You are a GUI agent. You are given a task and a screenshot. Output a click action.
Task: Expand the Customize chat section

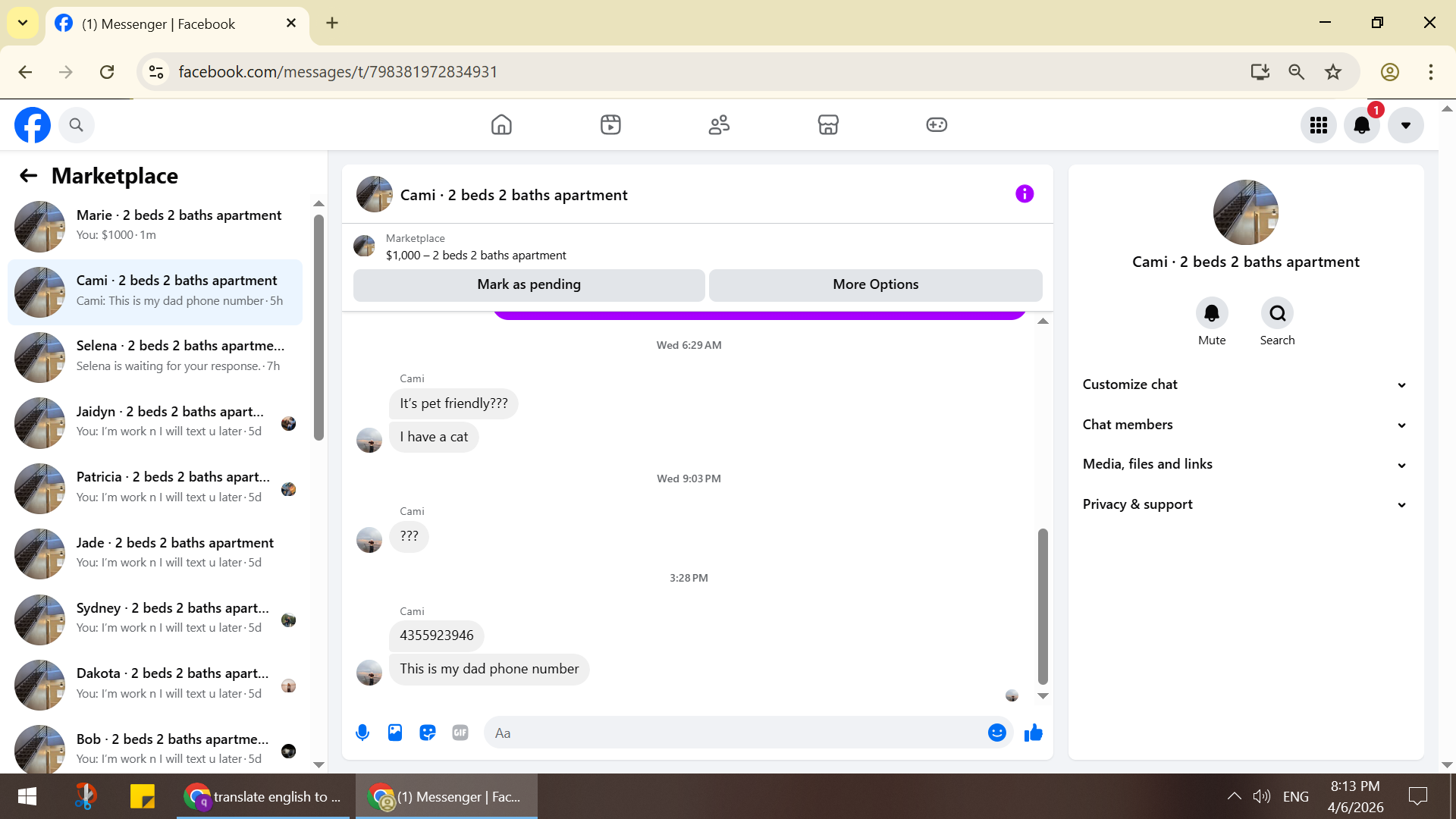click(1245, 384)
